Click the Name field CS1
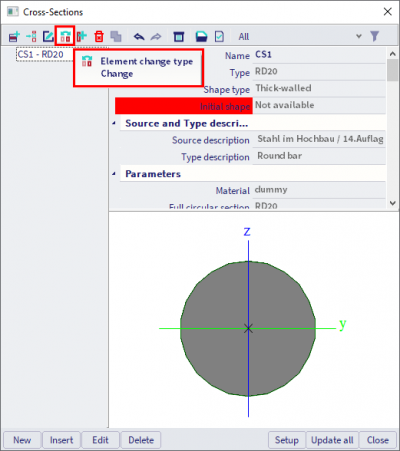This screenshot has height=451, width=400. (319, 55)
